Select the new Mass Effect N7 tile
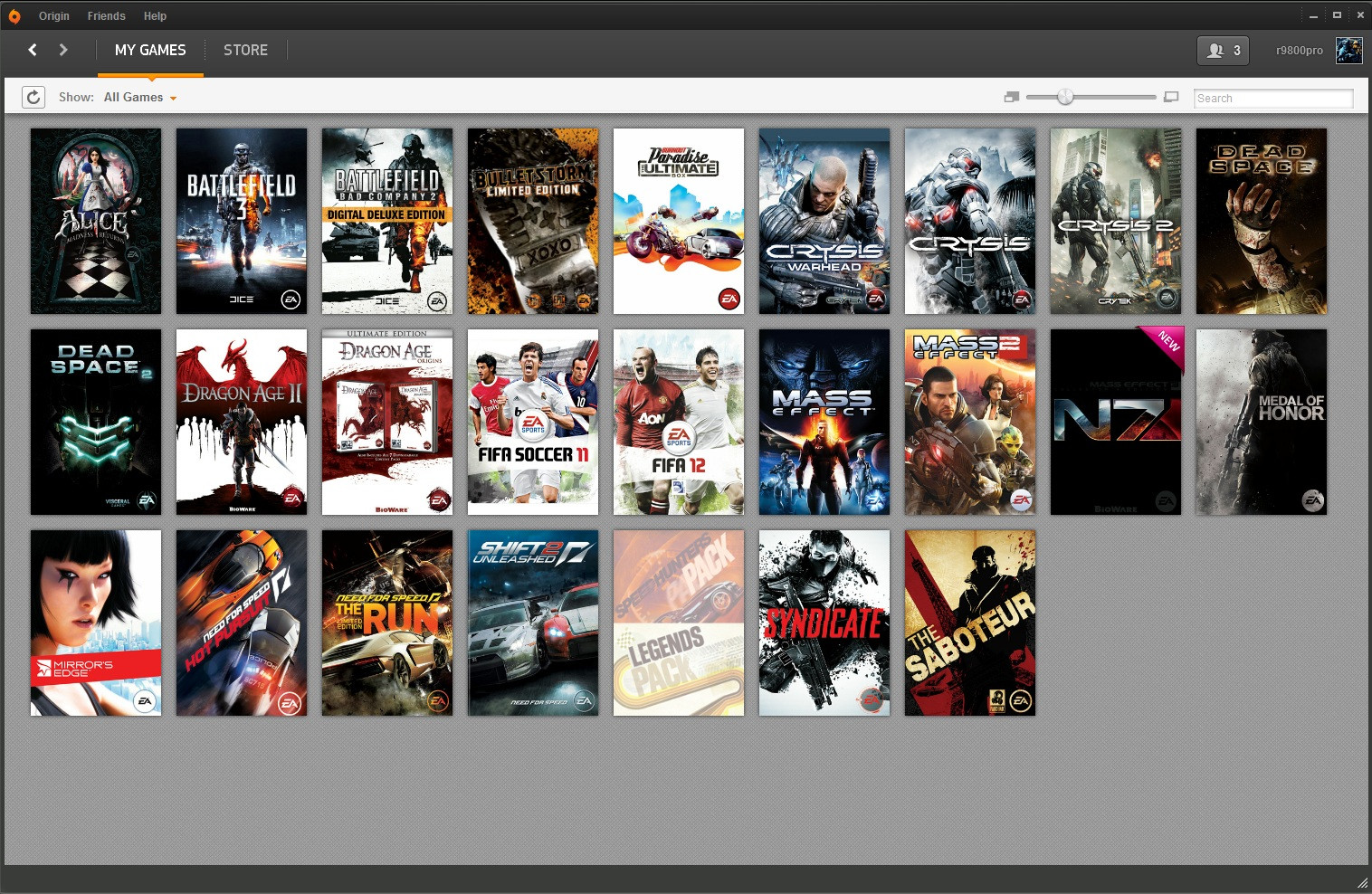The height and width of the screenshot is (894, 1372). [x=1116, y=422]
